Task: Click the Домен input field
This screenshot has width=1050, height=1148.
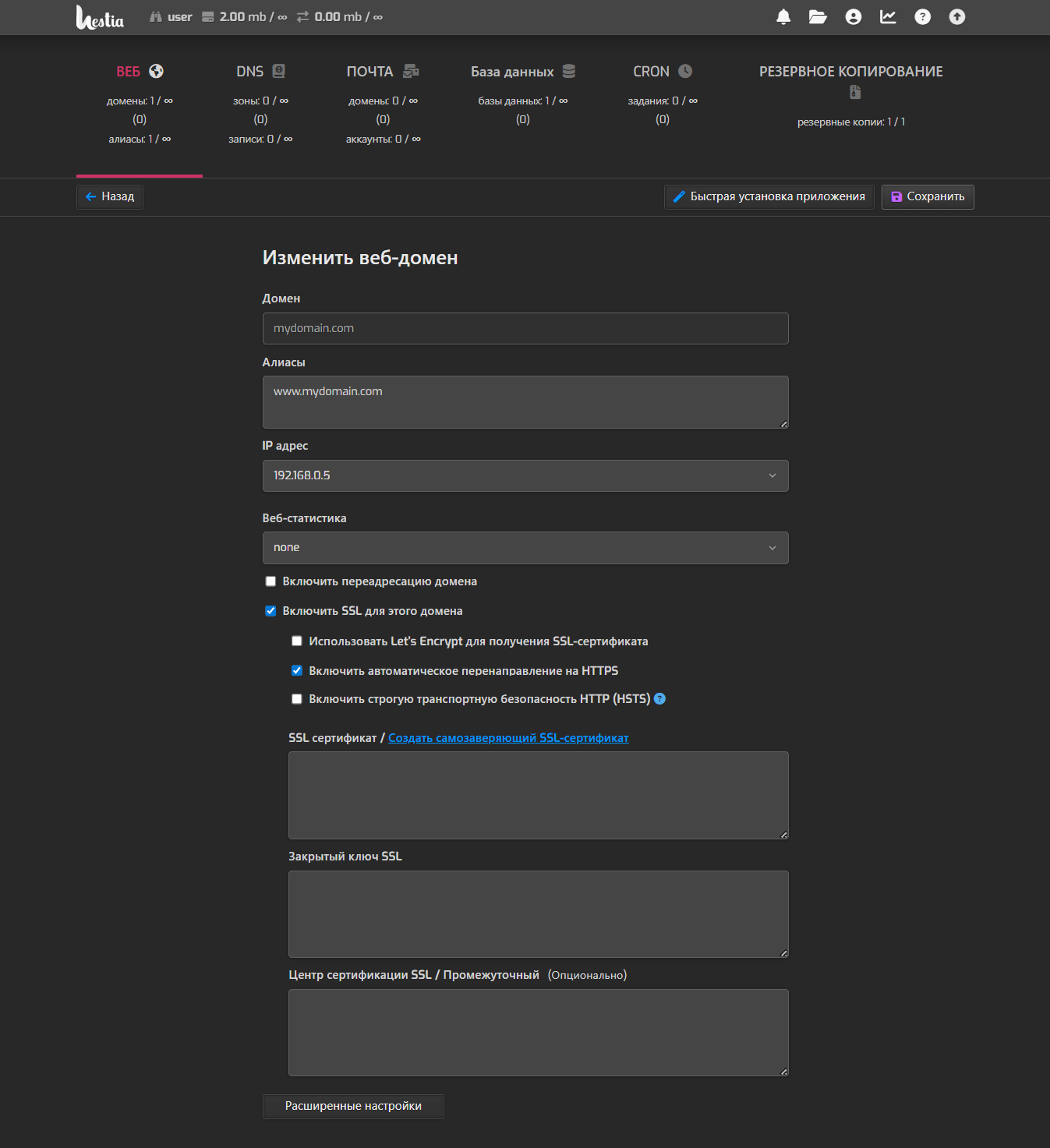Action: 525,328
